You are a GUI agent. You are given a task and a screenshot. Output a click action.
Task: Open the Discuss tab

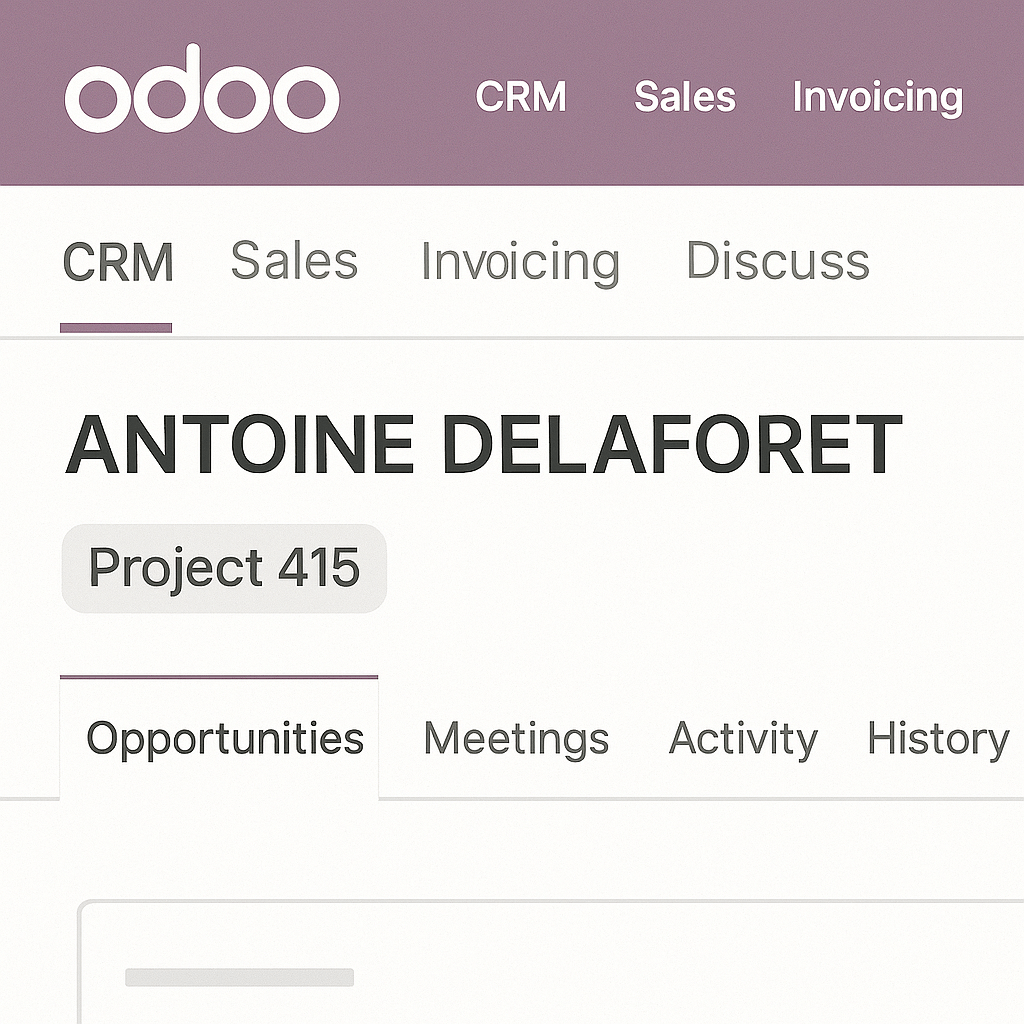(777, 261)
